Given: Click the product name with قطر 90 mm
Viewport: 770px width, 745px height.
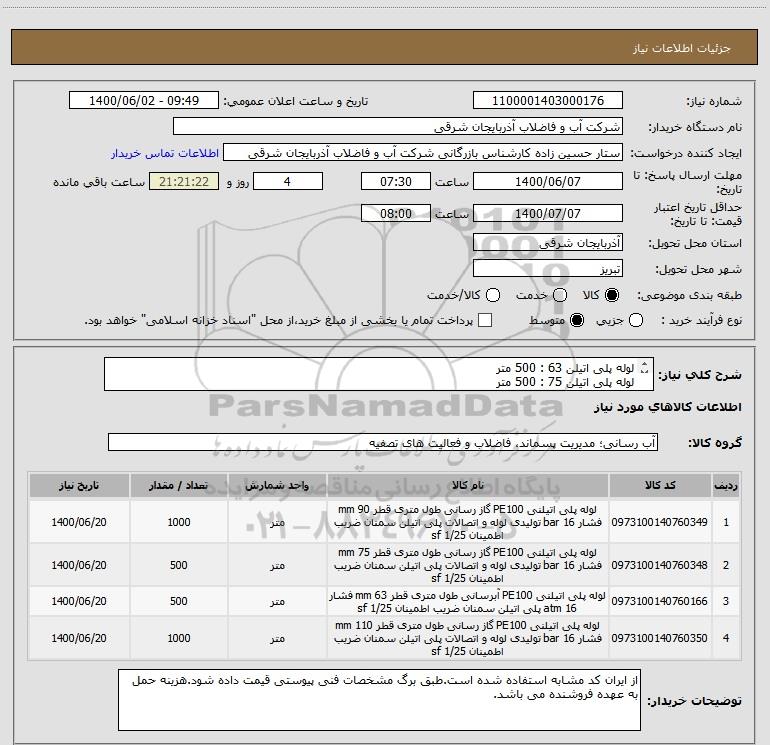Looking at the screenshot, I should click(x=468, y=522).
